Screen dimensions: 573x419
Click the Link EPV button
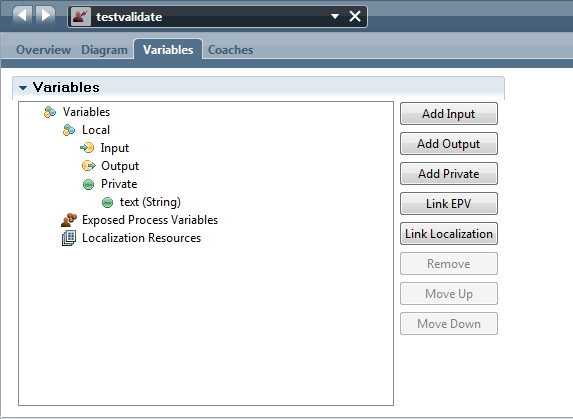point(449,203)
